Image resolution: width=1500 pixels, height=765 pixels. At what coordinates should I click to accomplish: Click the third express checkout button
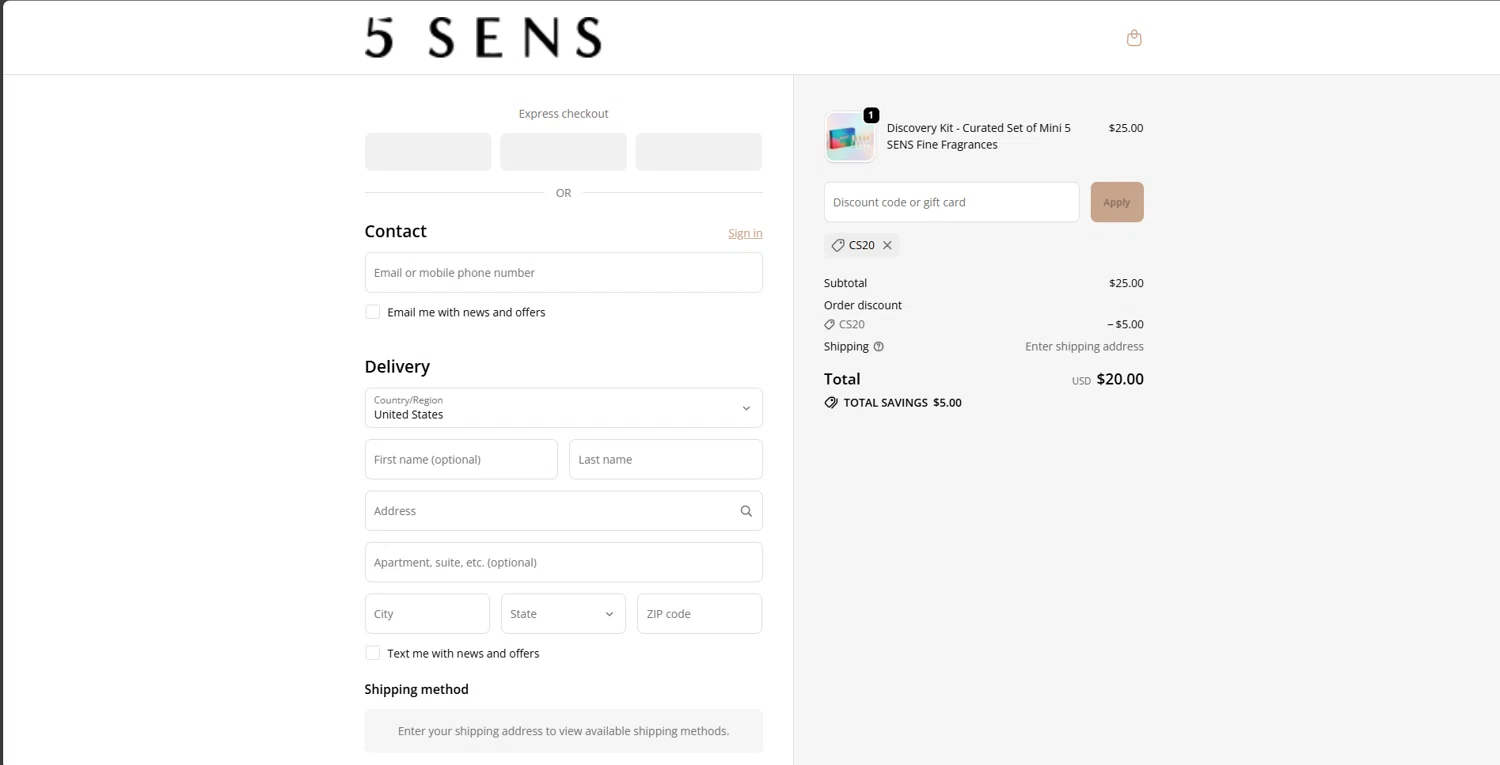699,152
